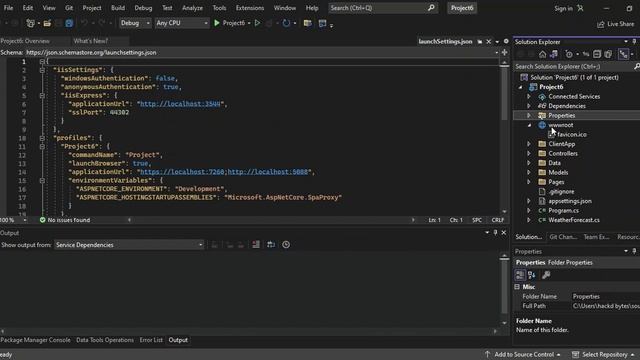This screenshot has width=640, height=360.
Task: Open Show output from Service Dependencies dropdown
Action: click(129, 245)
